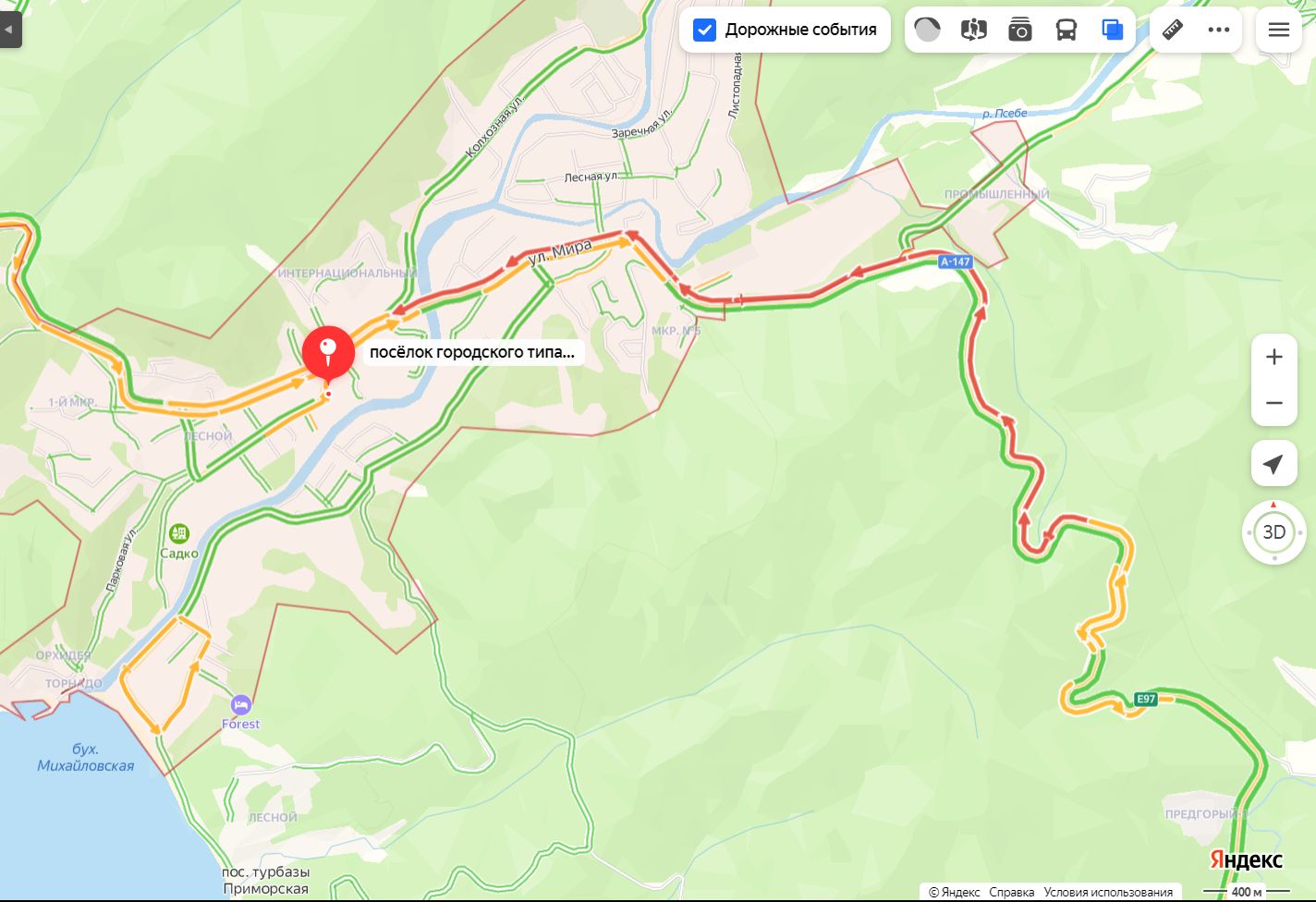Enable the public transport bus icon

click(x=1066, y=30)
